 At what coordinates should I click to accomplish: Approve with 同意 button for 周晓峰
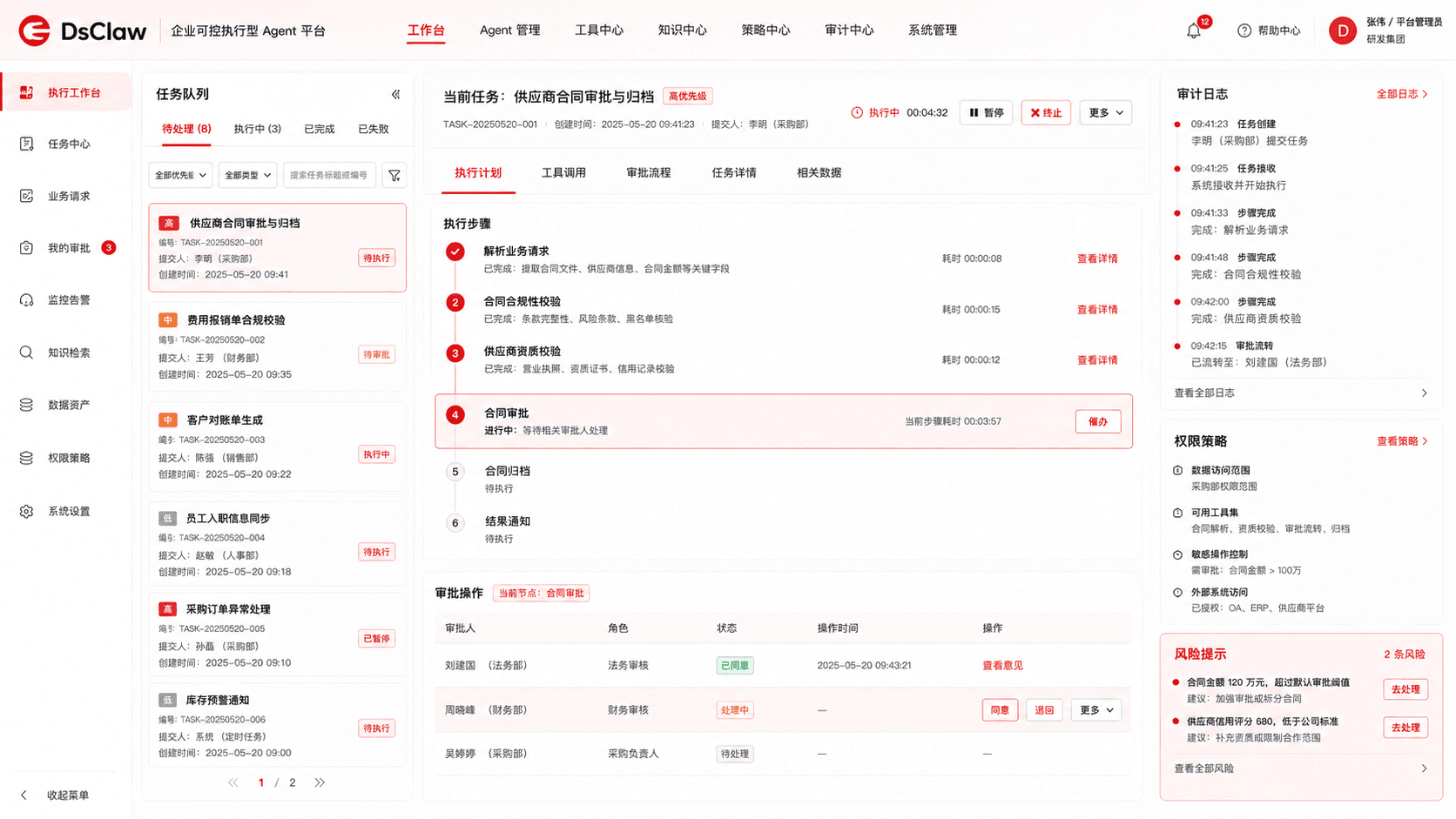[1000, 710]
